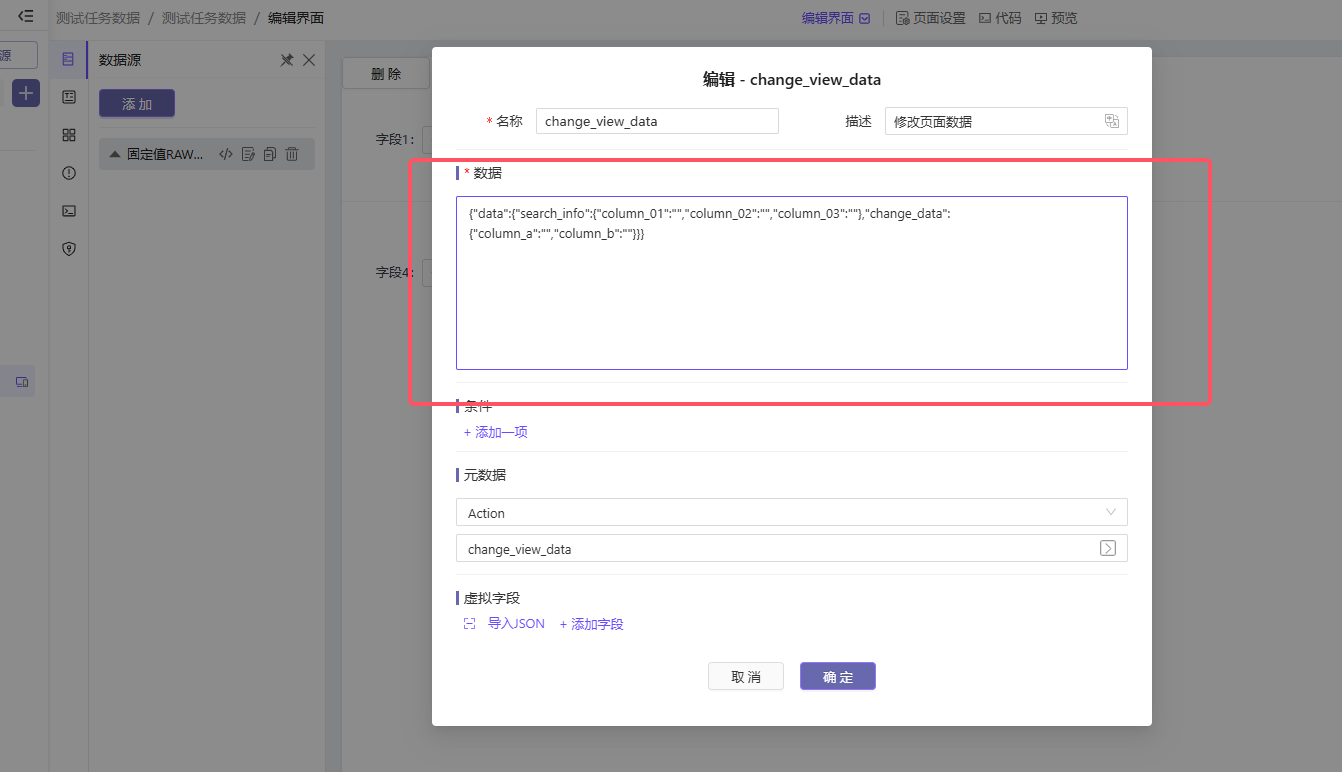Close the 数据源 panel

coord(309,60)
